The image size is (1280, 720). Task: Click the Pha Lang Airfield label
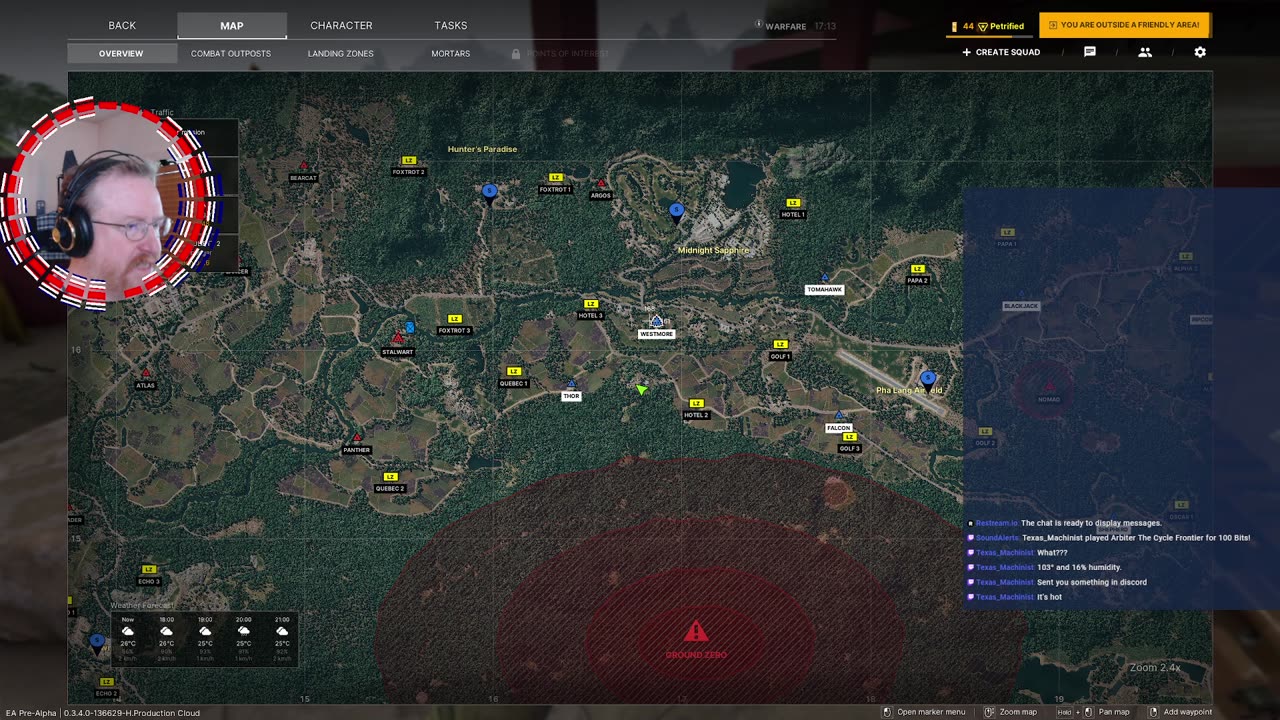pos(909,390)
